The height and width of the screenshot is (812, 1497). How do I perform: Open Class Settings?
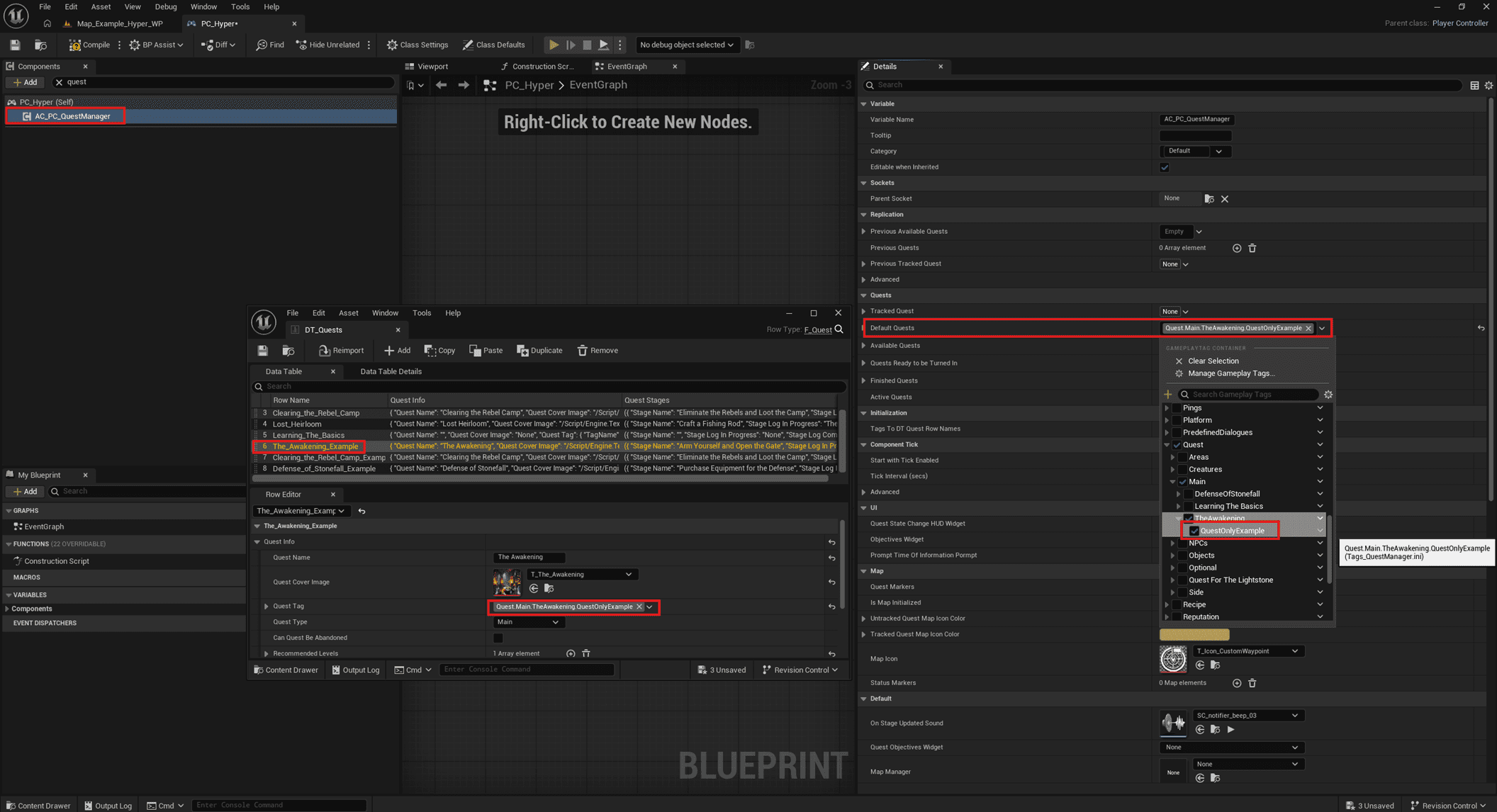pyautogui.click(x=417, y=45)
